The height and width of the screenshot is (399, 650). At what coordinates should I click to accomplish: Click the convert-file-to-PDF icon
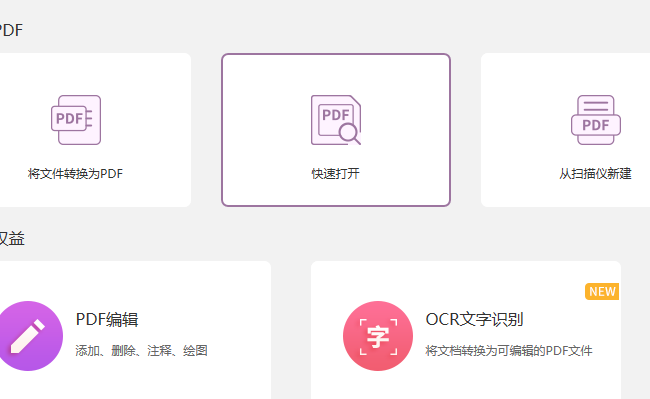[76, 120]
